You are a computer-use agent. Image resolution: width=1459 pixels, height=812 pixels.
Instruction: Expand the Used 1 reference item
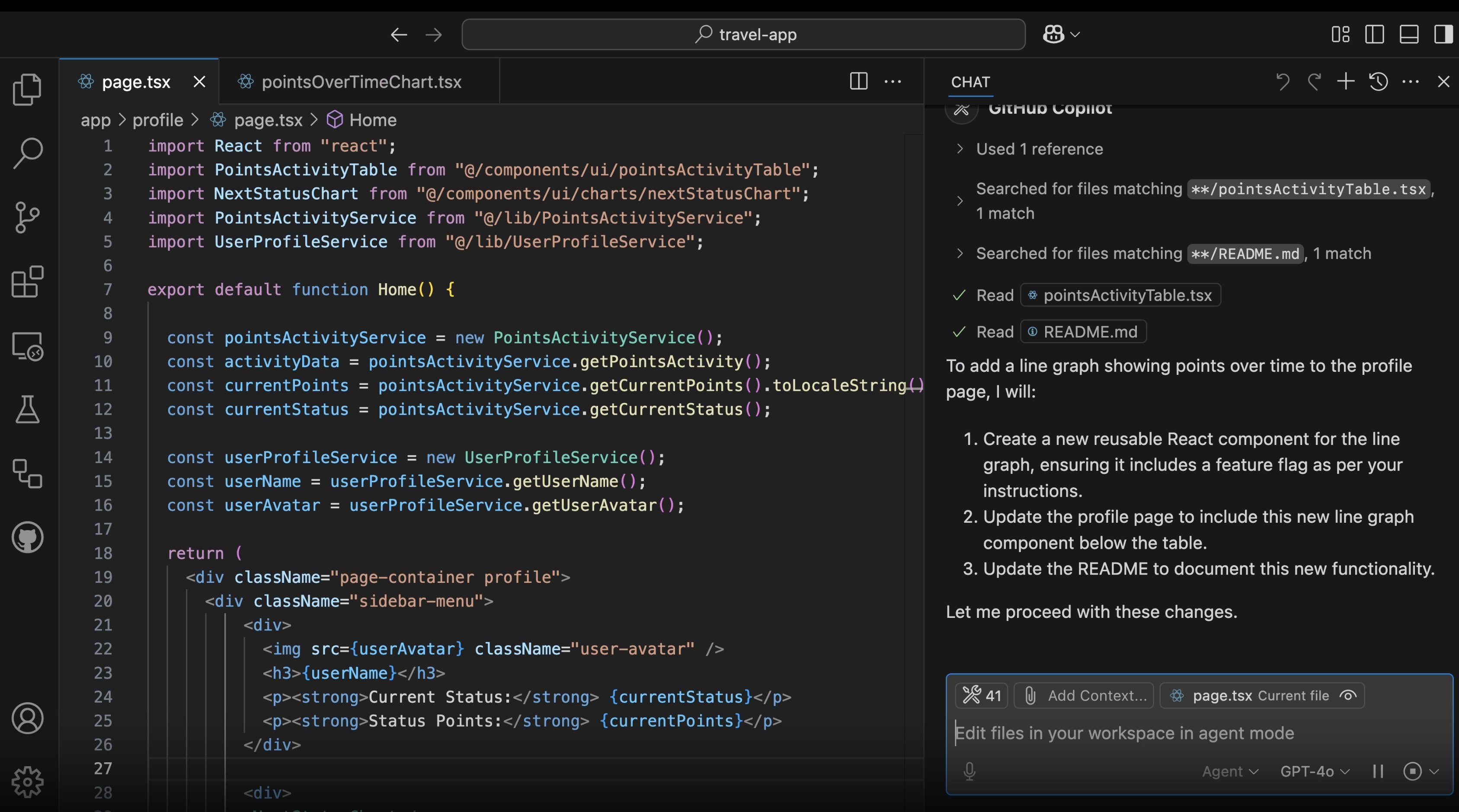[x=1039, y=149]
